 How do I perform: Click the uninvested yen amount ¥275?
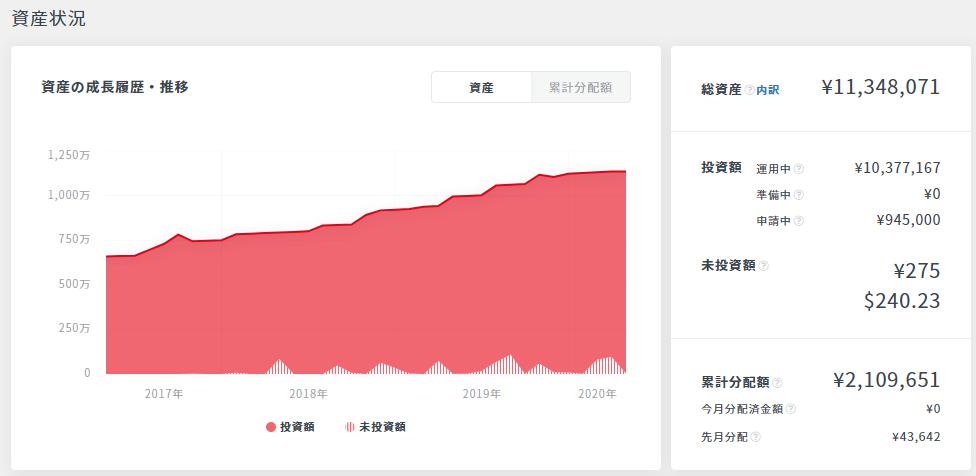coord(917,271)
